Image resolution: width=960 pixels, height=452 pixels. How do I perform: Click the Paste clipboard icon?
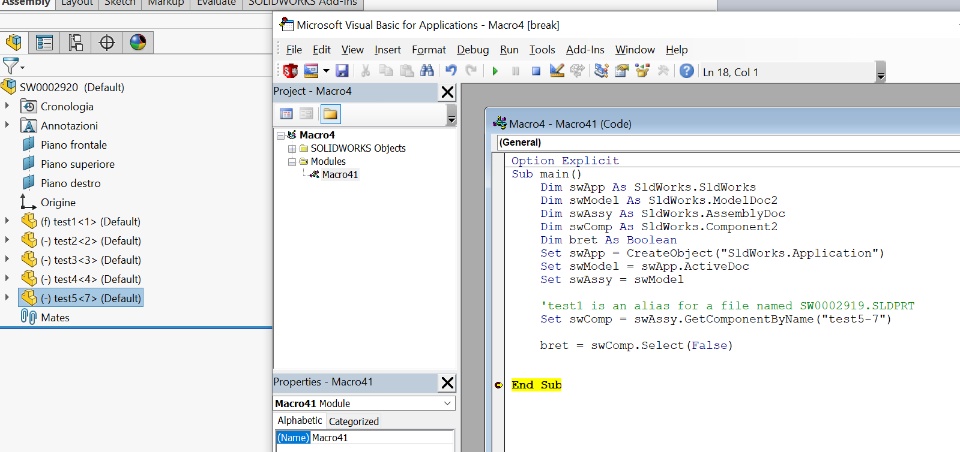coord(407,71)
